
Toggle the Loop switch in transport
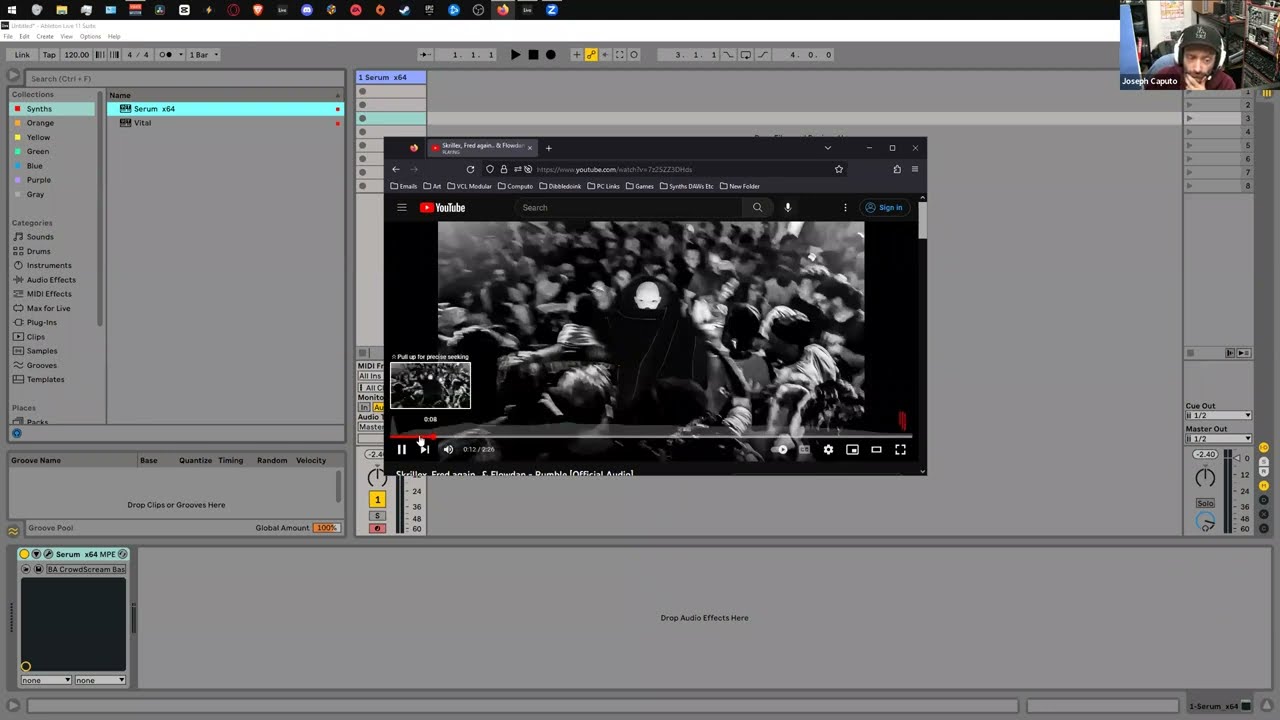[745, 55]
